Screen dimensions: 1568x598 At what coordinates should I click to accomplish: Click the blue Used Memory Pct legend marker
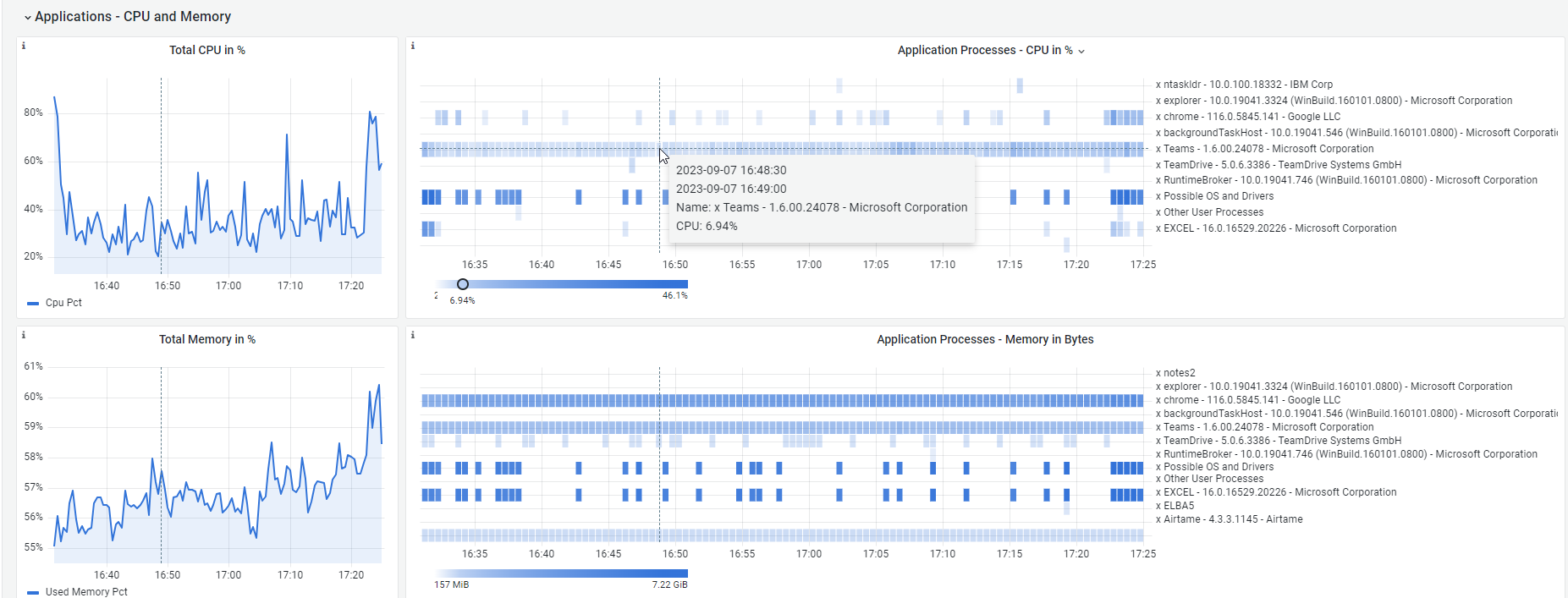coord(33,592)
